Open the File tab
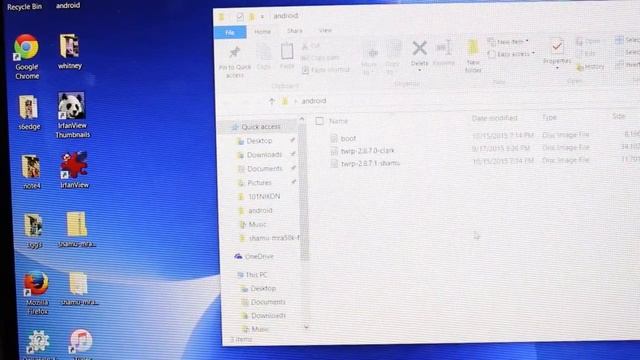This screenshot has width=640, height=360. [x=230, y=32]
